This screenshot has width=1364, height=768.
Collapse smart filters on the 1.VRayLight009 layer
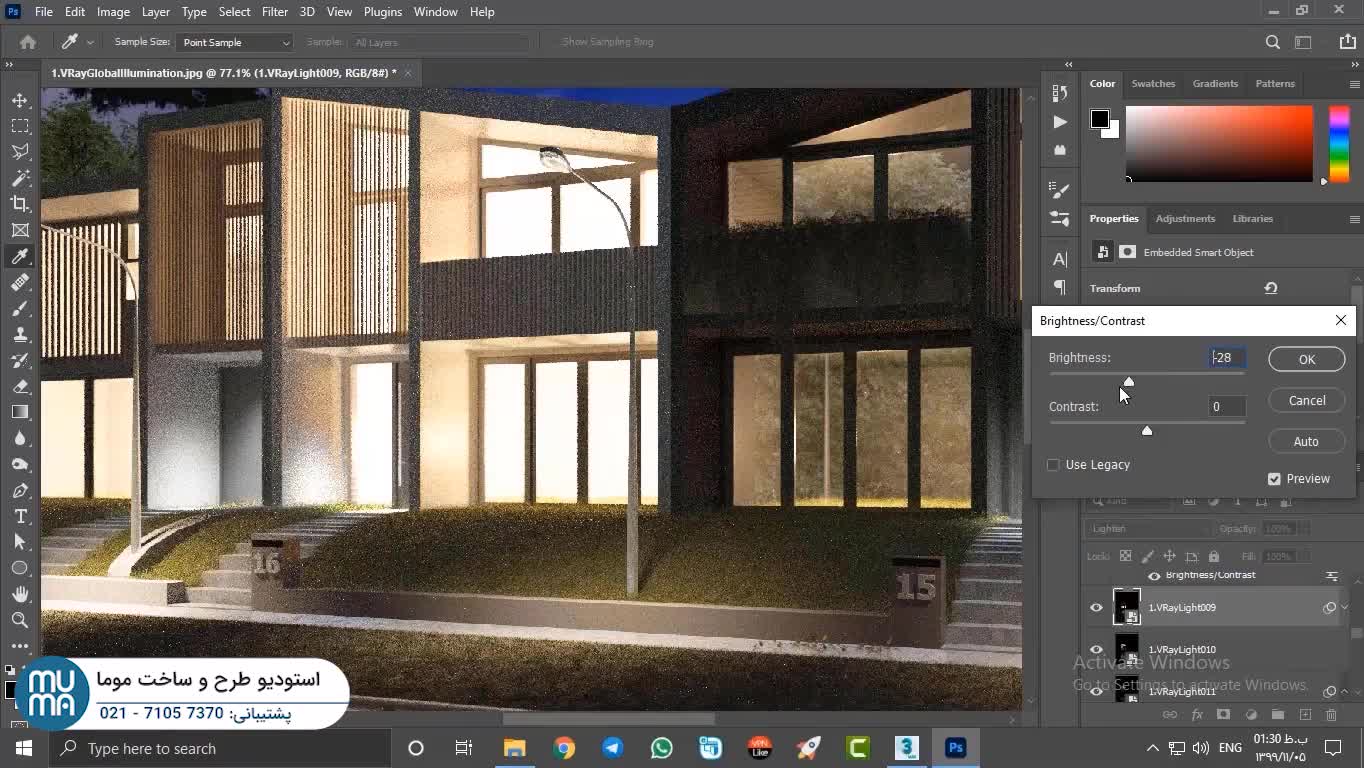click(x=1345, y=607)
